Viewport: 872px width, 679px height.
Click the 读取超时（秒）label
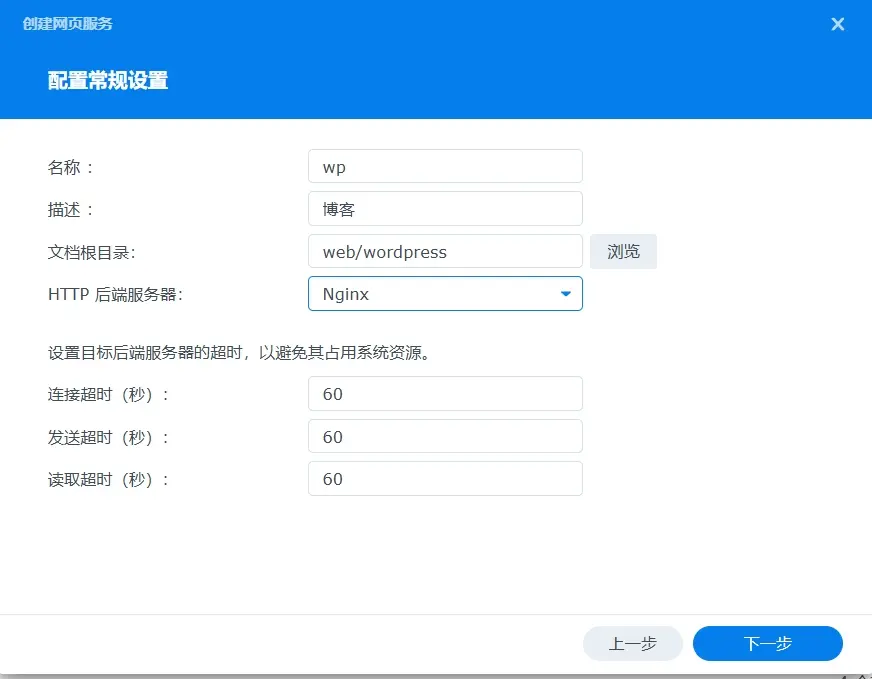(108, 479)
